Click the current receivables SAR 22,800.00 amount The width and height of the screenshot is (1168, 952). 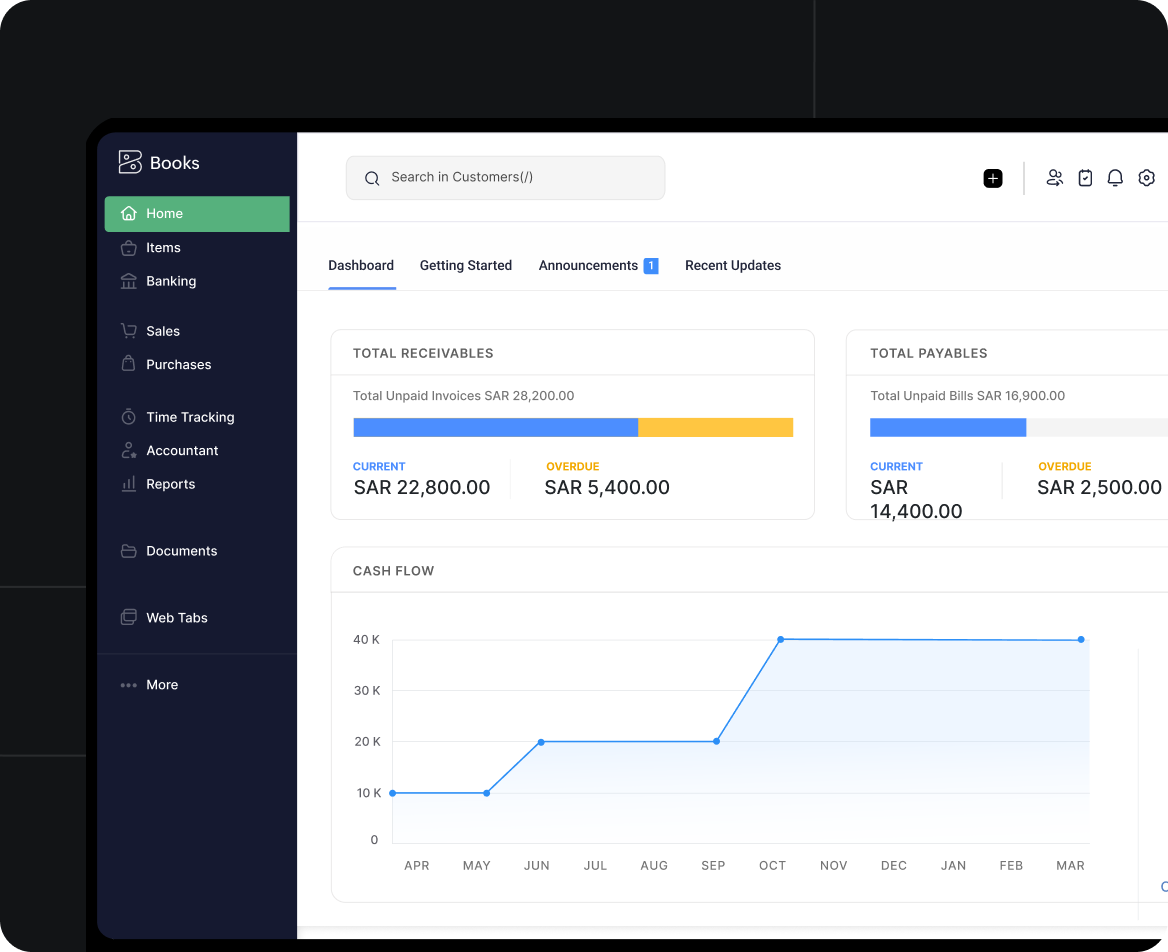tap(422, 488)
